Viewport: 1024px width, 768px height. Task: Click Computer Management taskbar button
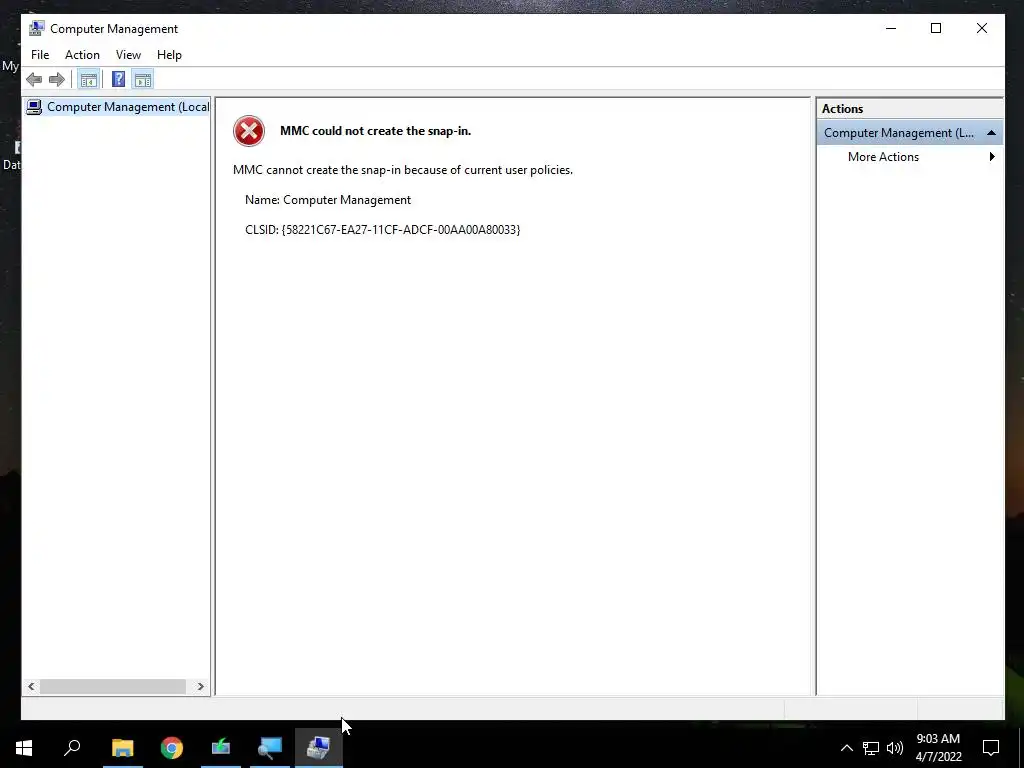pos(319,748)
